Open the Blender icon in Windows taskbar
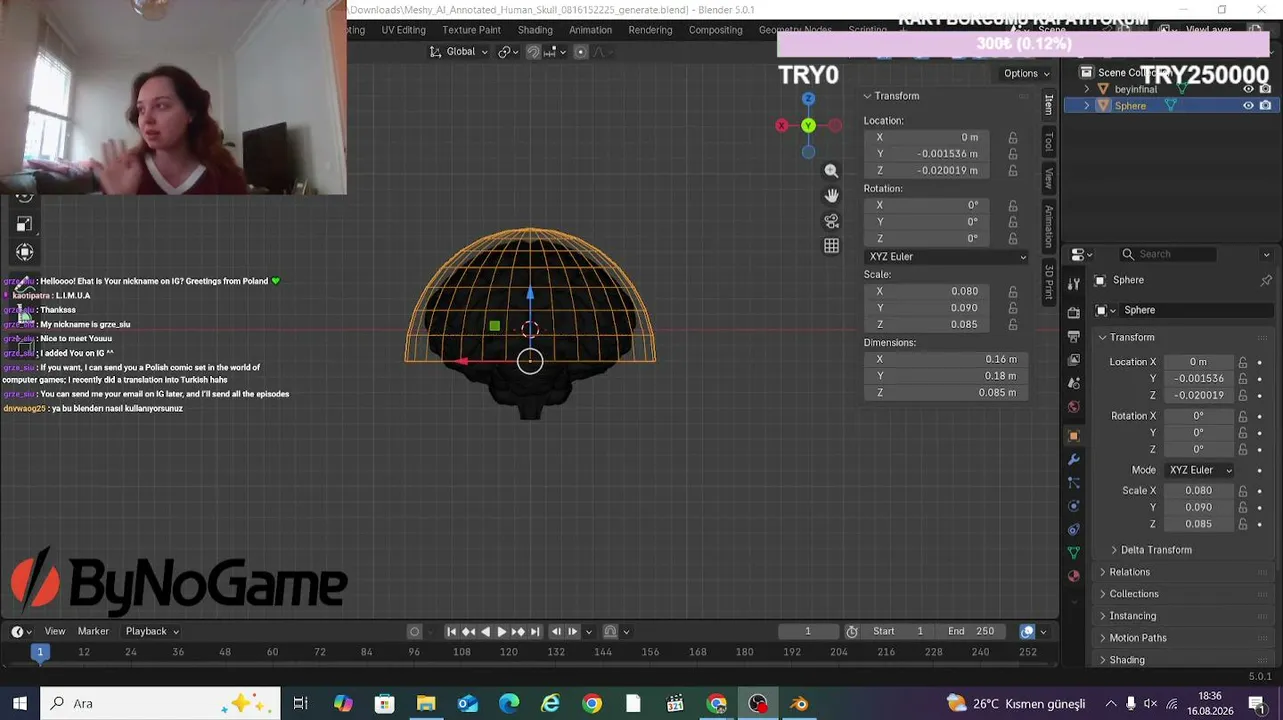Screen dimensions: 1283x720 point(799,704)
